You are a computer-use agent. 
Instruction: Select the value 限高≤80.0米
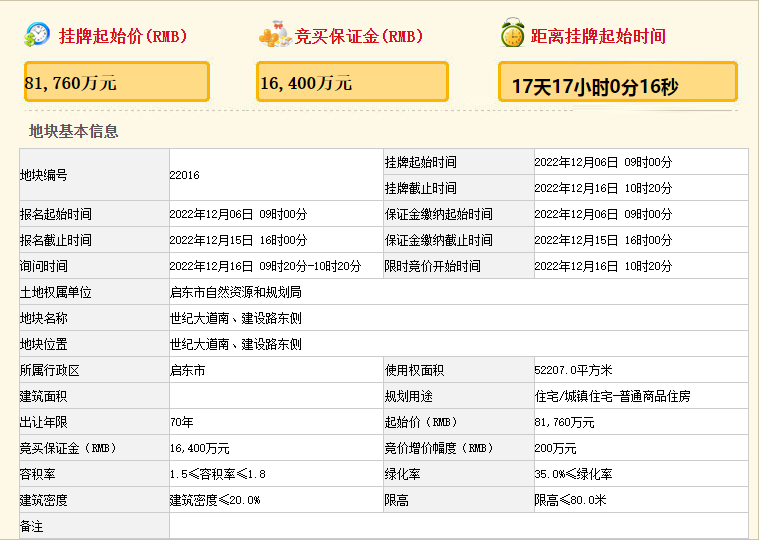pyautogui.click(x=571, y=500)
